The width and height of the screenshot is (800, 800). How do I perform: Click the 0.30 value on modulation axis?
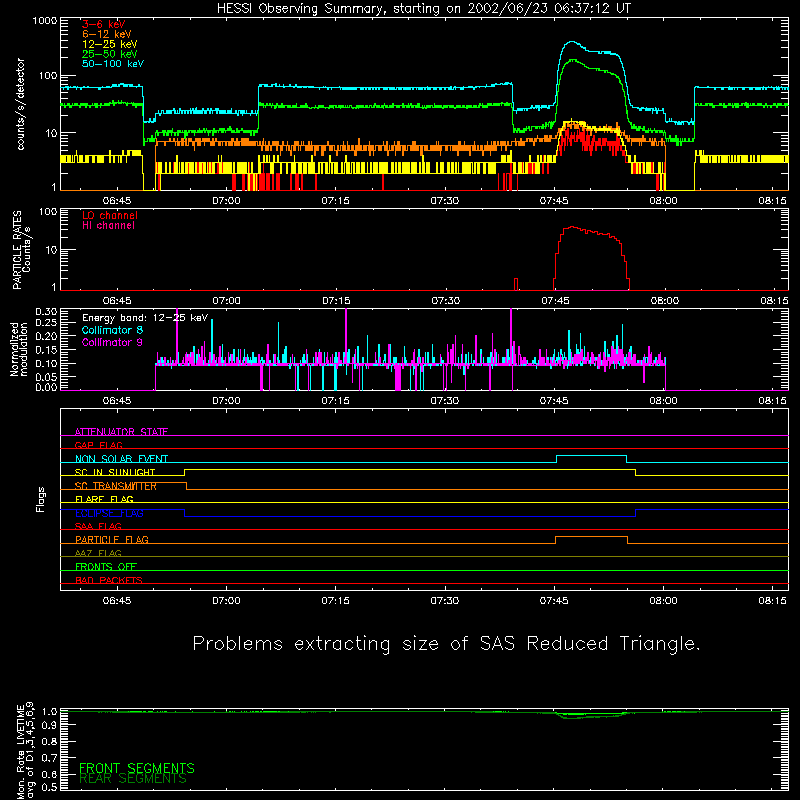[x=46, y=311]
